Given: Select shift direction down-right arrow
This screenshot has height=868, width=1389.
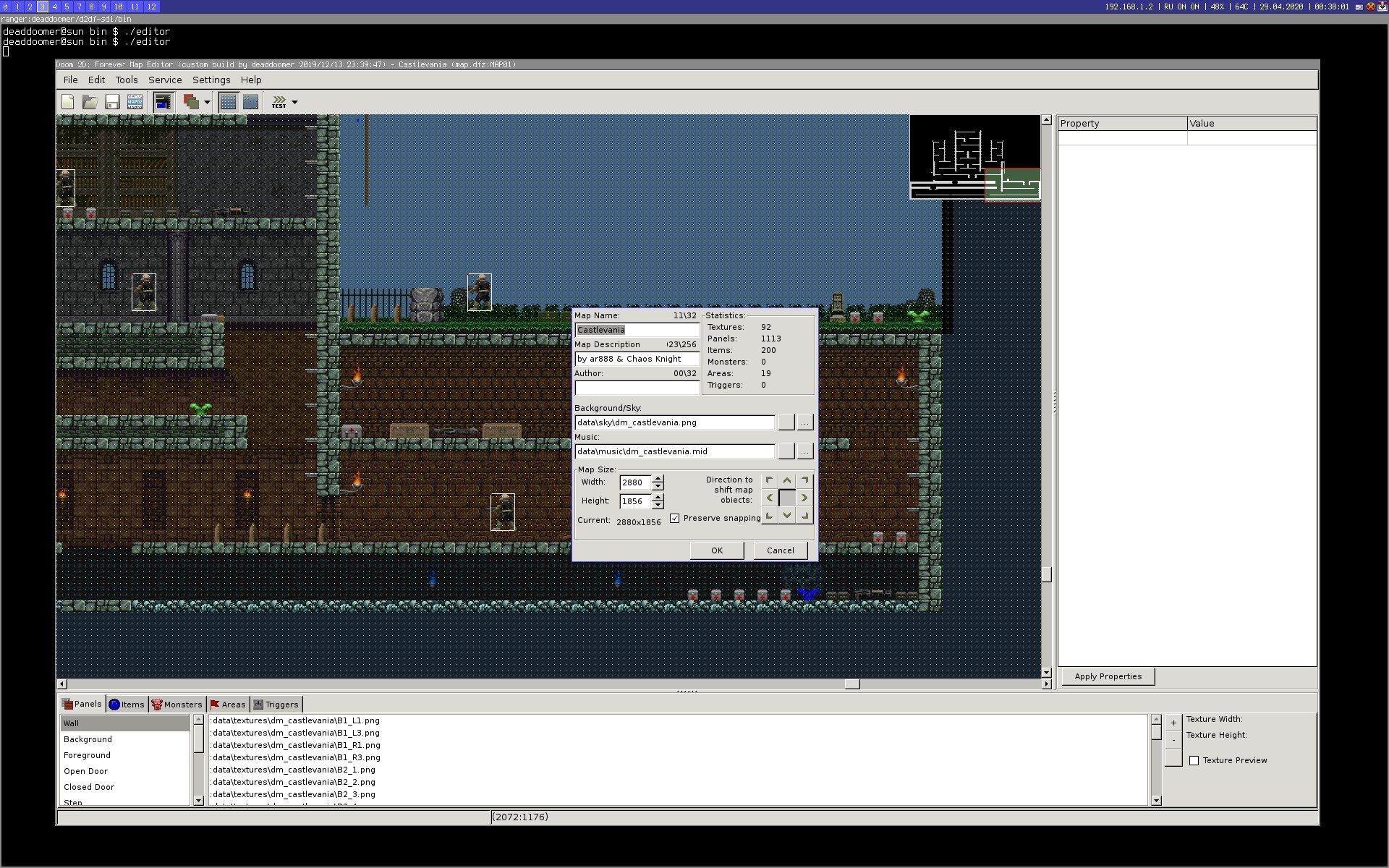Looking at the screenshot, I should coord(804,515).
